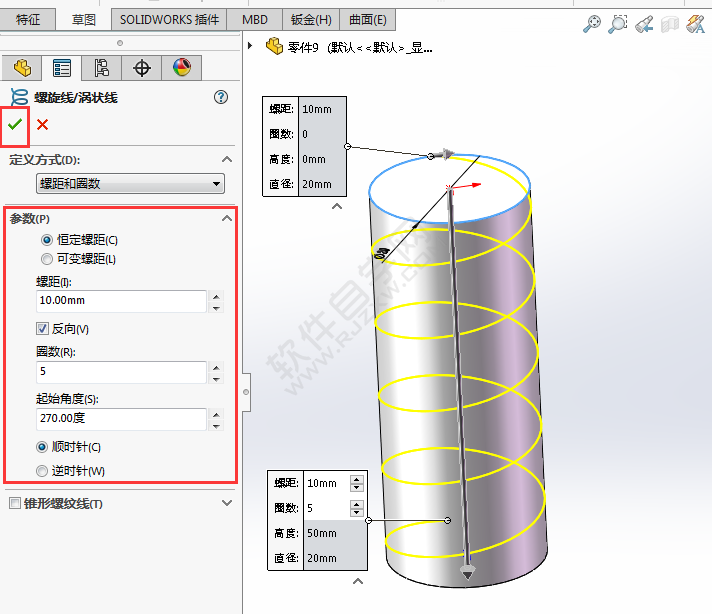The image size is (712, 614).
Task: Expand the flyout tree arrow beside 零件9
Action: [x=250, y=45]
